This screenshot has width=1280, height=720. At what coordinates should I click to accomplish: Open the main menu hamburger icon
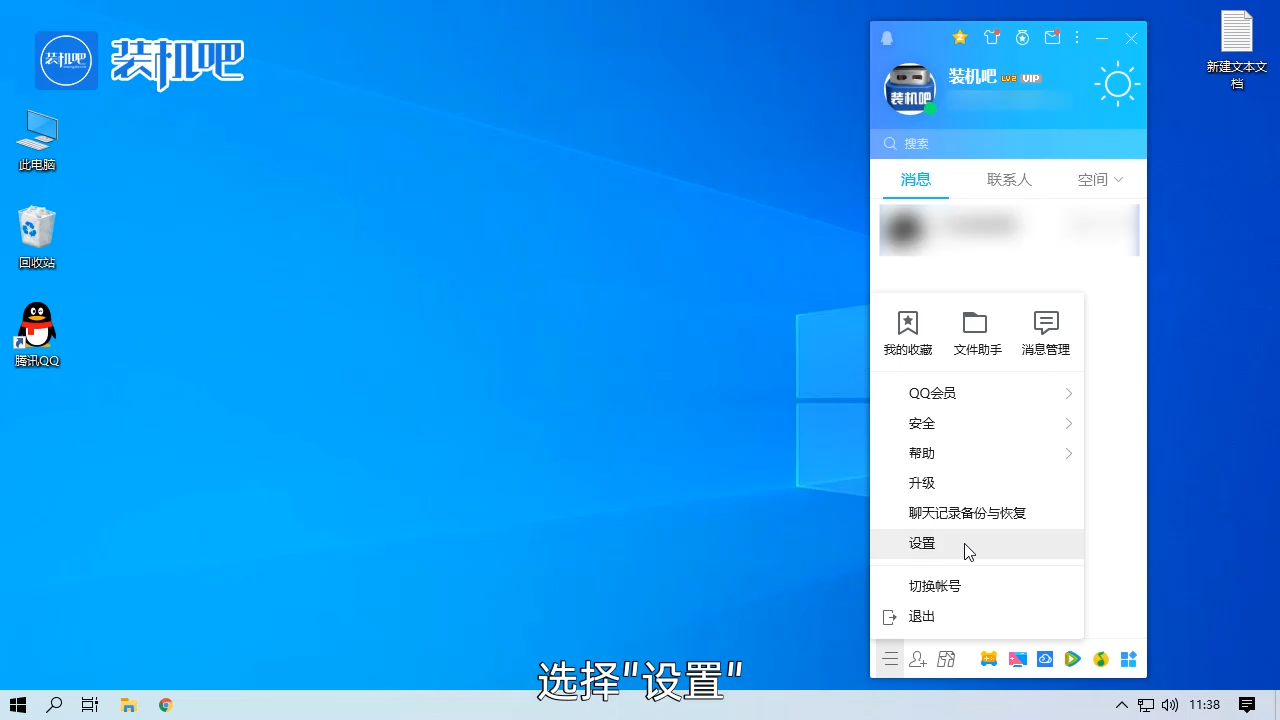pyautogui.click(x=890, y=659)
